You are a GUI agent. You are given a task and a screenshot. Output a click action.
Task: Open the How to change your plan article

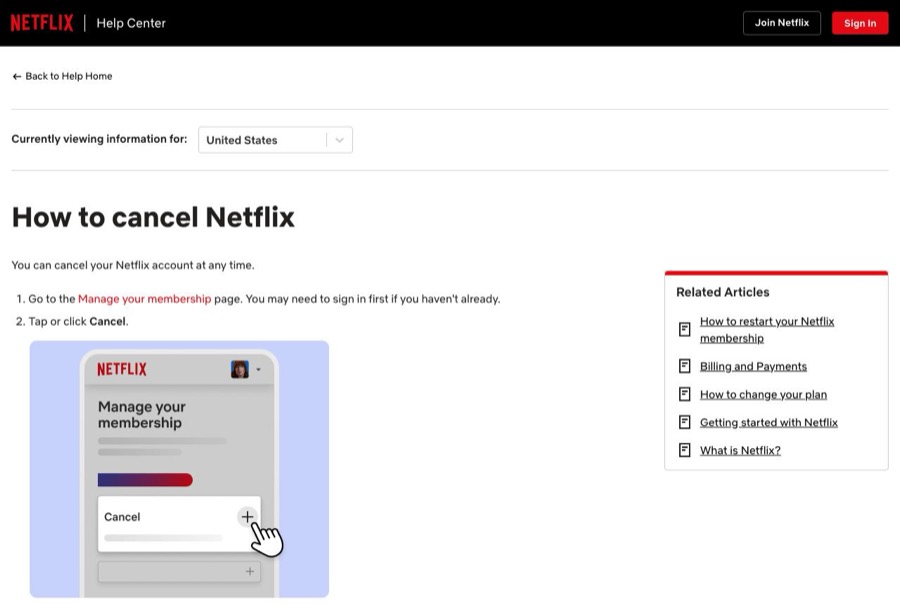click(763, 394)
